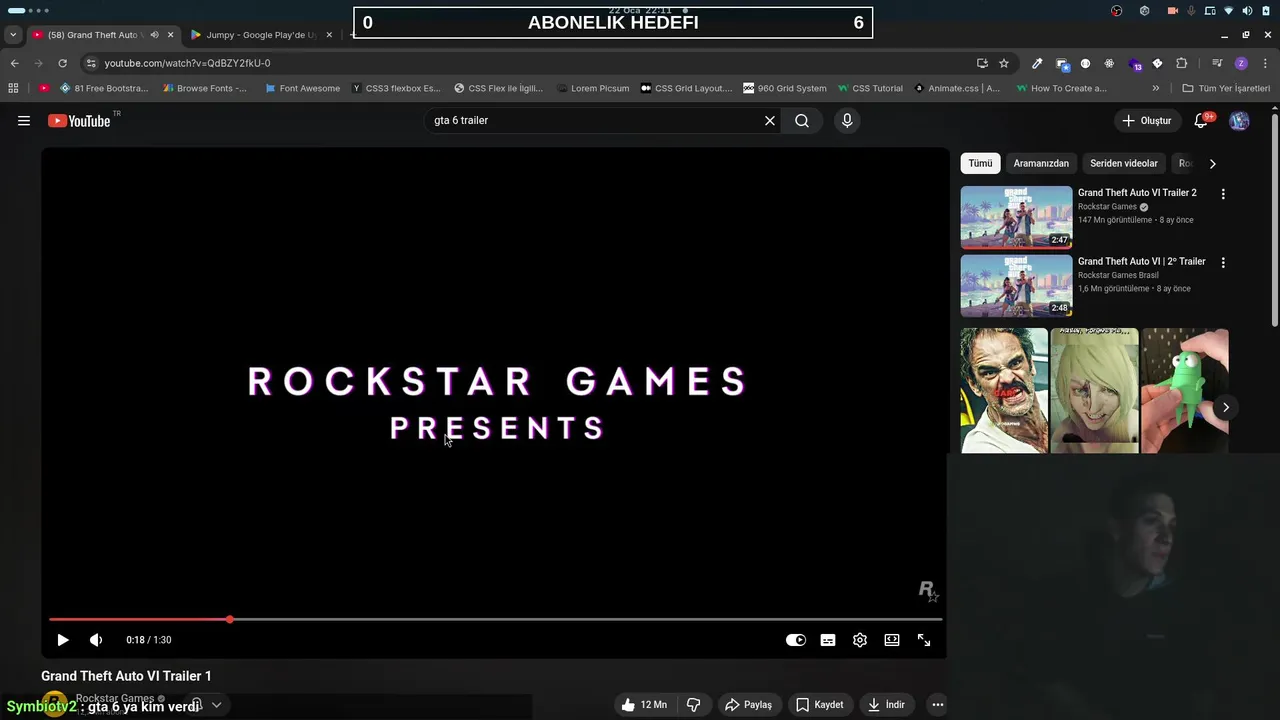Click the browser address bar URL

coord(187,63)
